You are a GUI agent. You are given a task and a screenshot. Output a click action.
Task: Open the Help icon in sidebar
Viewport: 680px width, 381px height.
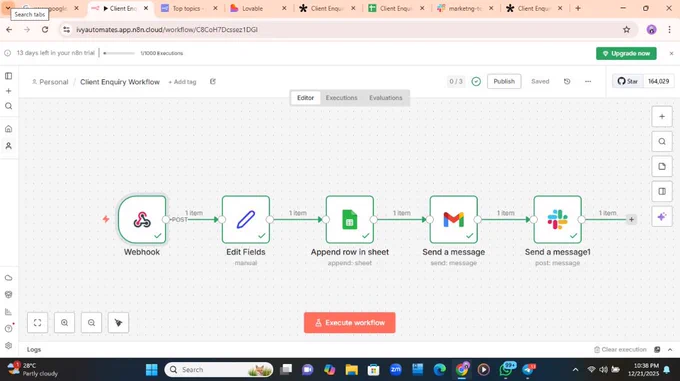tap(8, 329)
